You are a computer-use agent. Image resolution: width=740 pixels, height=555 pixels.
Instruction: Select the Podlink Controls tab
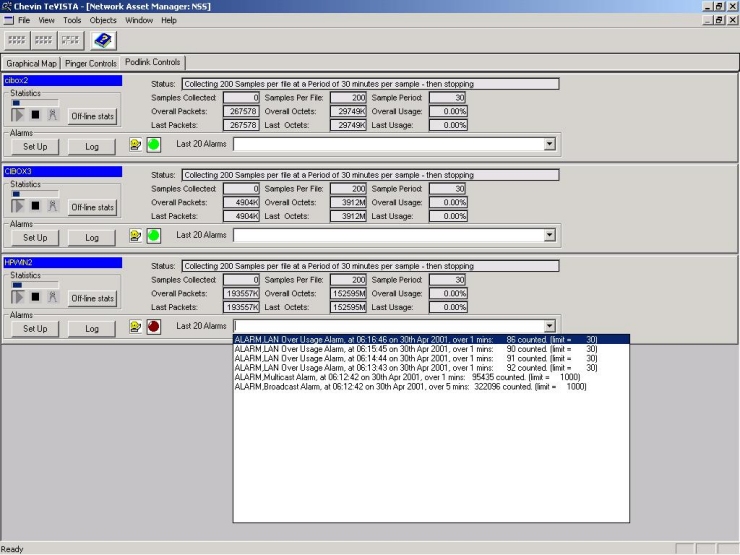[152, 62]
